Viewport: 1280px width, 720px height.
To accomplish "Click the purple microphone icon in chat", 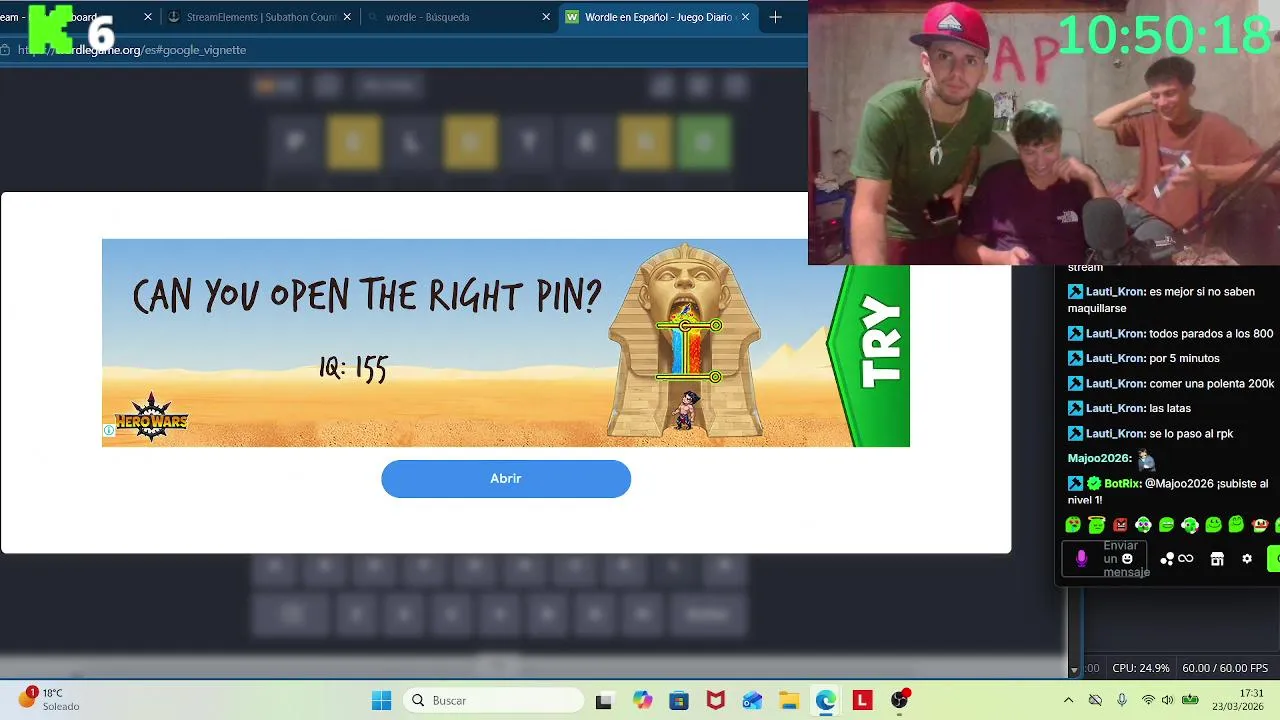I will pyautogui.click(x=1081, y=559).
